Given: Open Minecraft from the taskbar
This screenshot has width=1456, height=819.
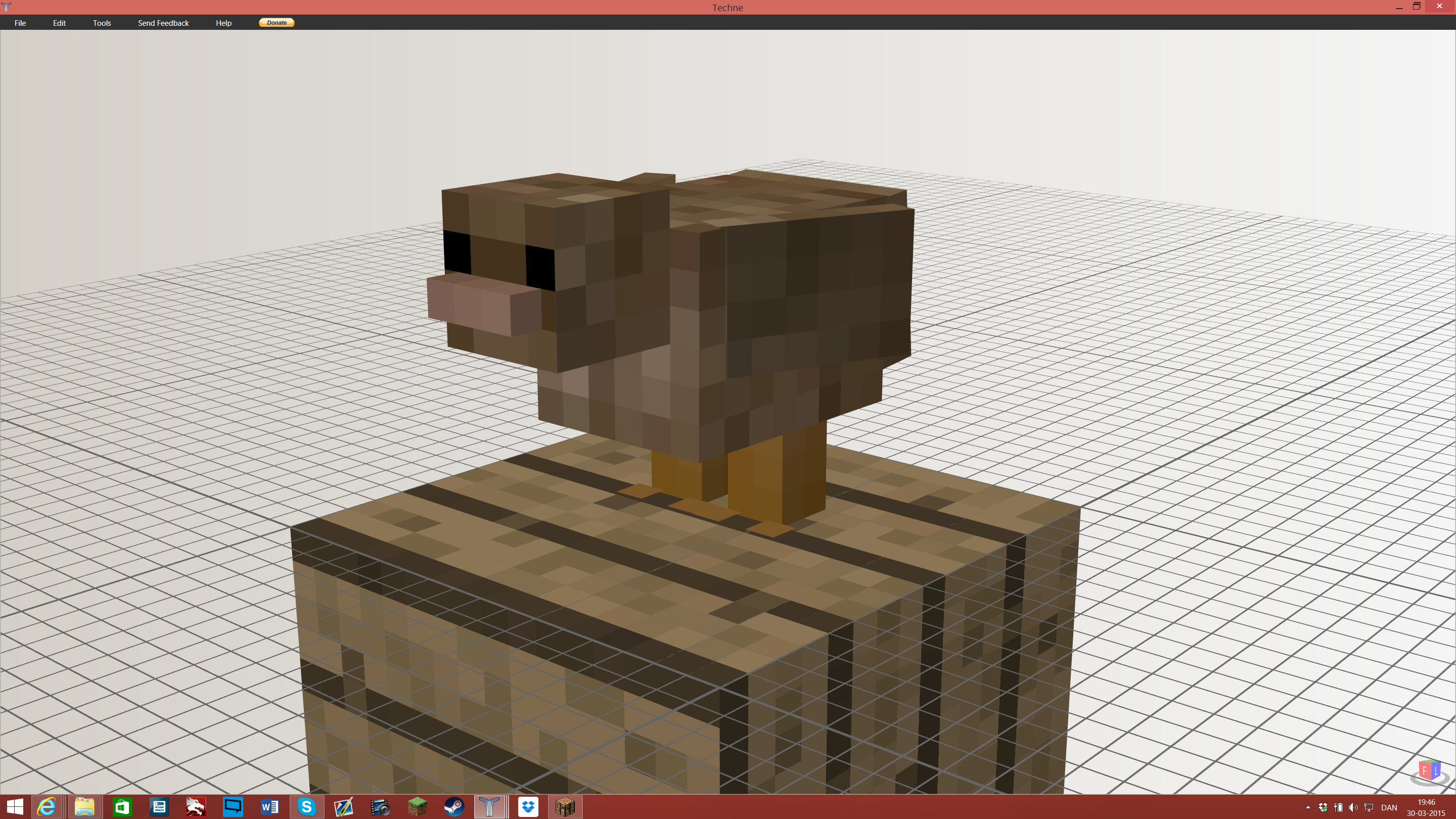Looking at the screenshot, I should tap(417, 806).
